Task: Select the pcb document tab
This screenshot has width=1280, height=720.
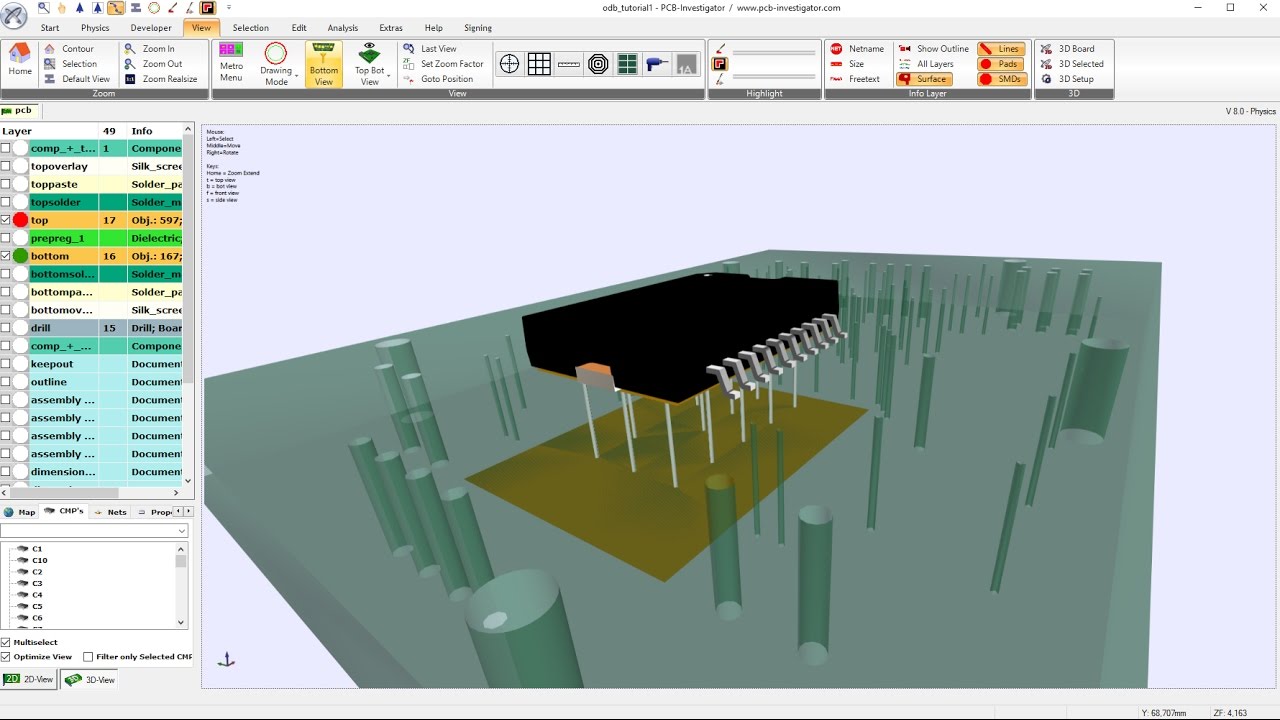Action: [21, 110]
